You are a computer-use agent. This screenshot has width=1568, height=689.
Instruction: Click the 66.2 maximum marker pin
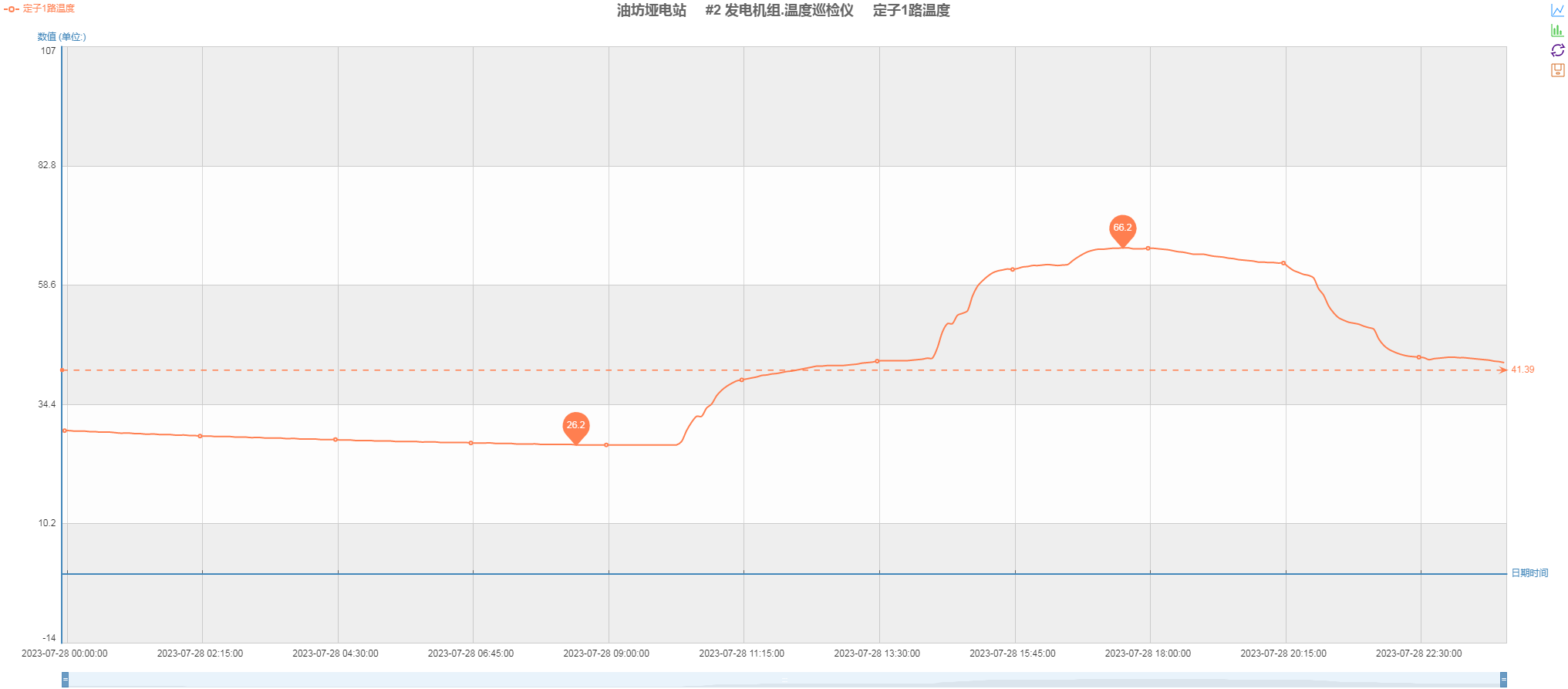[1122, 228]
